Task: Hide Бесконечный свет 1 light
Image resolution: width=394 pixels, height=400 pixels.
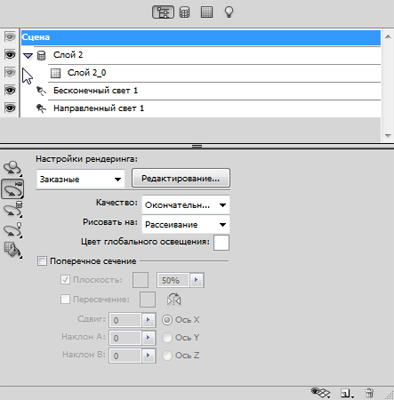Action: click(10, 90)
